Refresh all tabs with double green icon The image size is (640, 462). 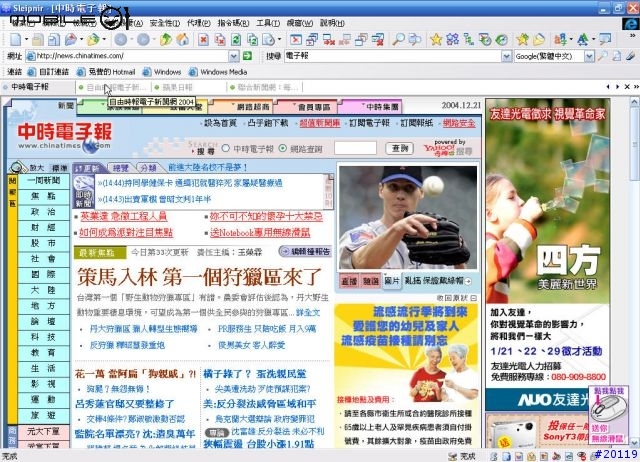point(252,40)
